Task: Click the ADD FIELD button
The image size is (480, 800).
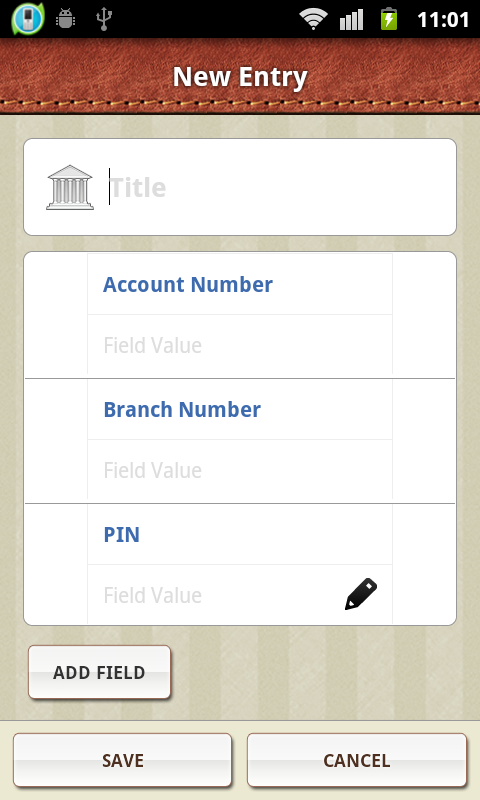Action: click(99, 672)
